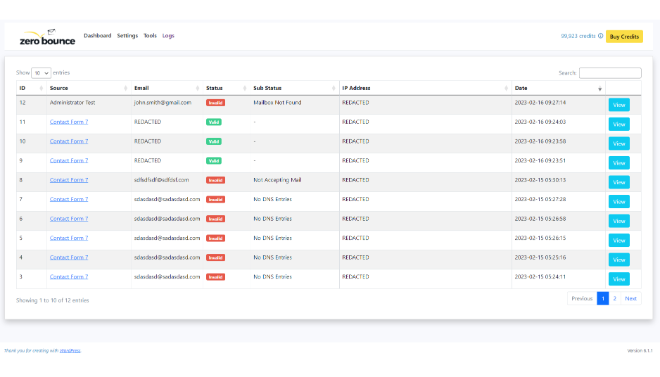View log entry 9 details
The height and width of the screenshot is (377, 660).
[619, 163]
